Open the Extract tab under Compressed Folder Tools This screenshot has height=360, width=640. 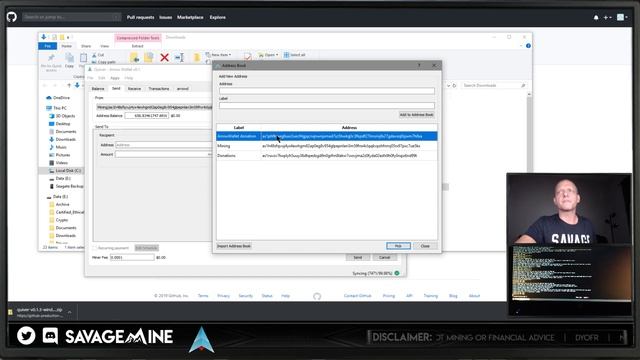click(138, 46)
